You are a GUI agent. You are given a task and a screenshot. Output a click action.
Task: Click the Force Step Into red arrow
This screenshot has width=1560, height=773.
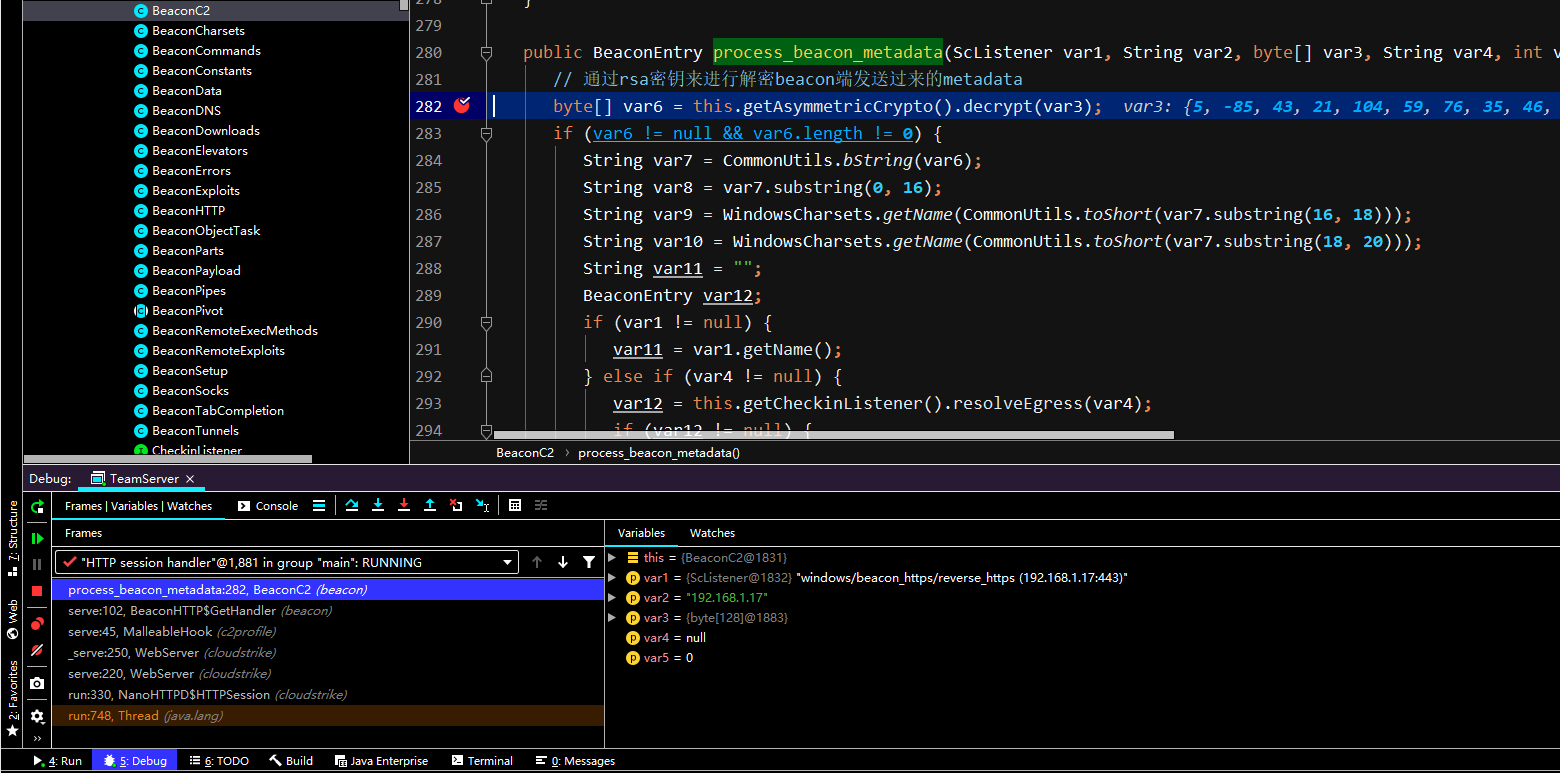tap(404, 505)
